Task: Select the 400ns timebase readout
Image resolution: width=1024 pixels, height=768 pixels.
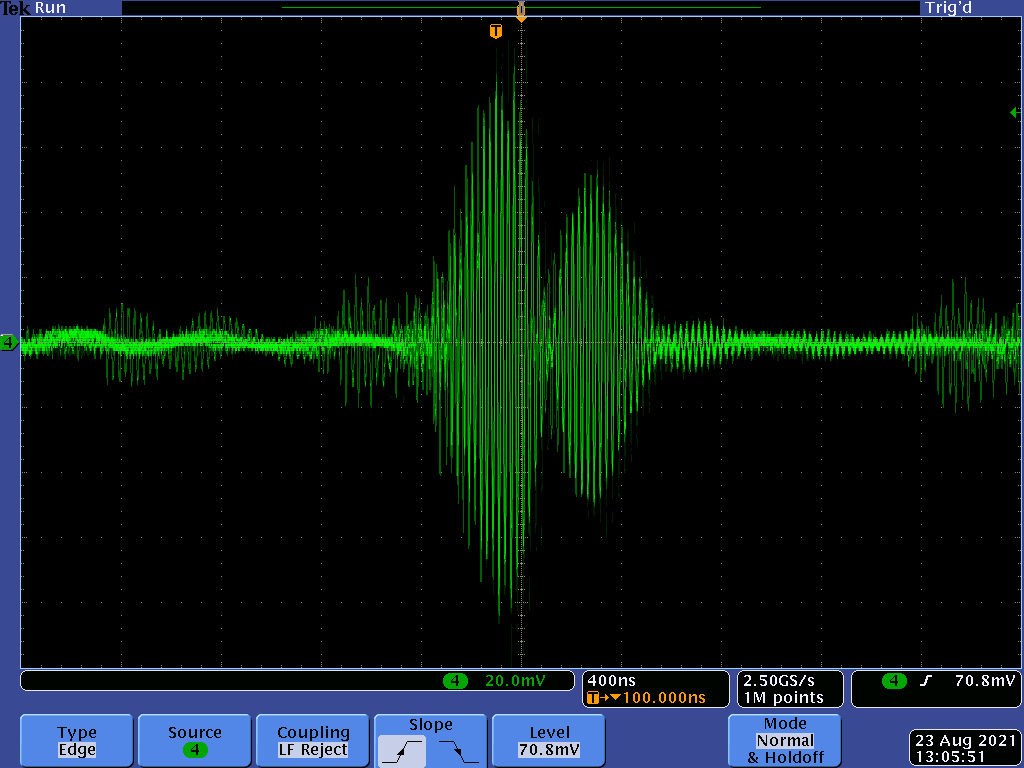Action: 607,680
